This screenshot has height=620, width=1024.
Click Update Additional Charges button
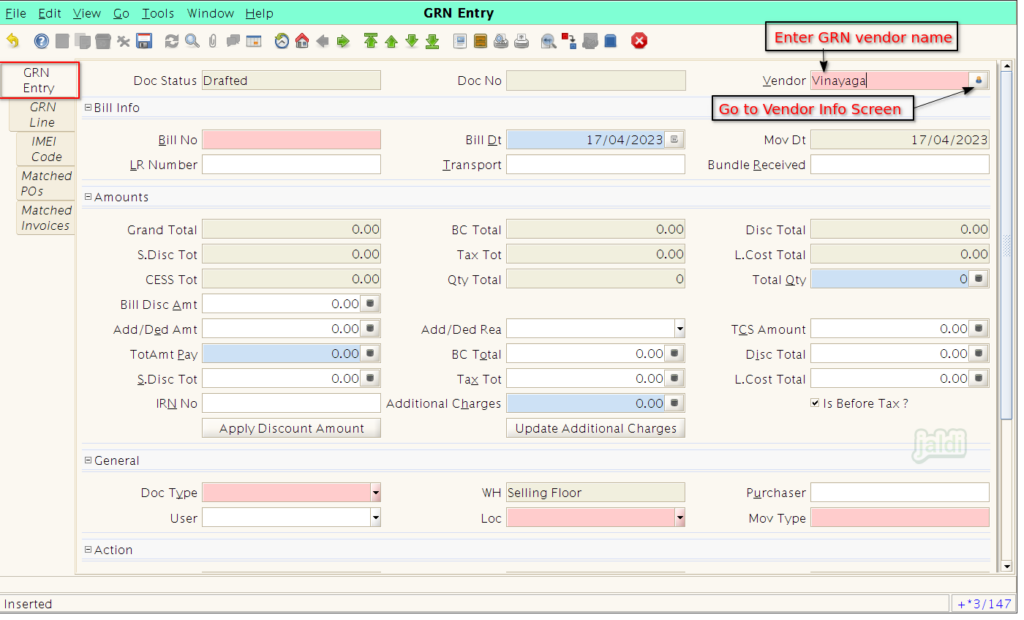click(596, 429)
